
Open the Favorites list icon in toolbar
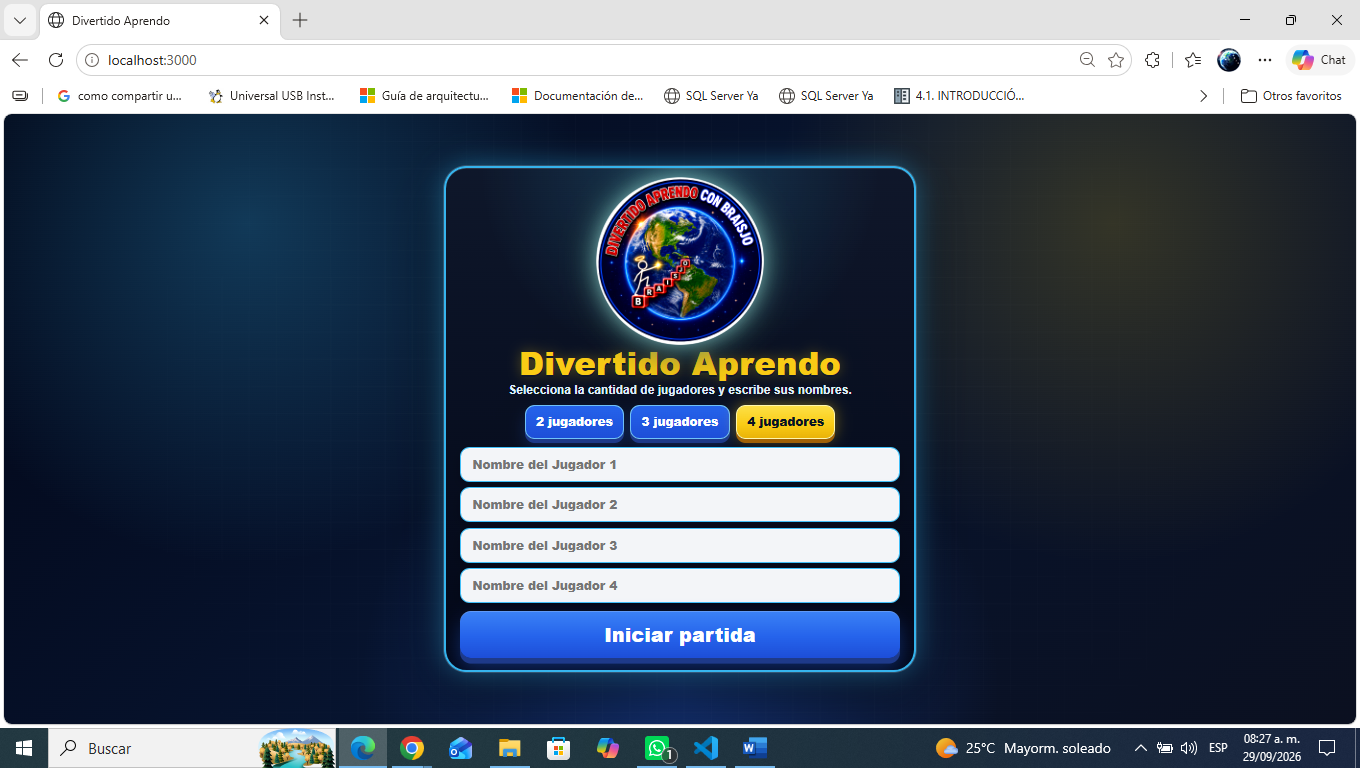tap(1192, 60)
